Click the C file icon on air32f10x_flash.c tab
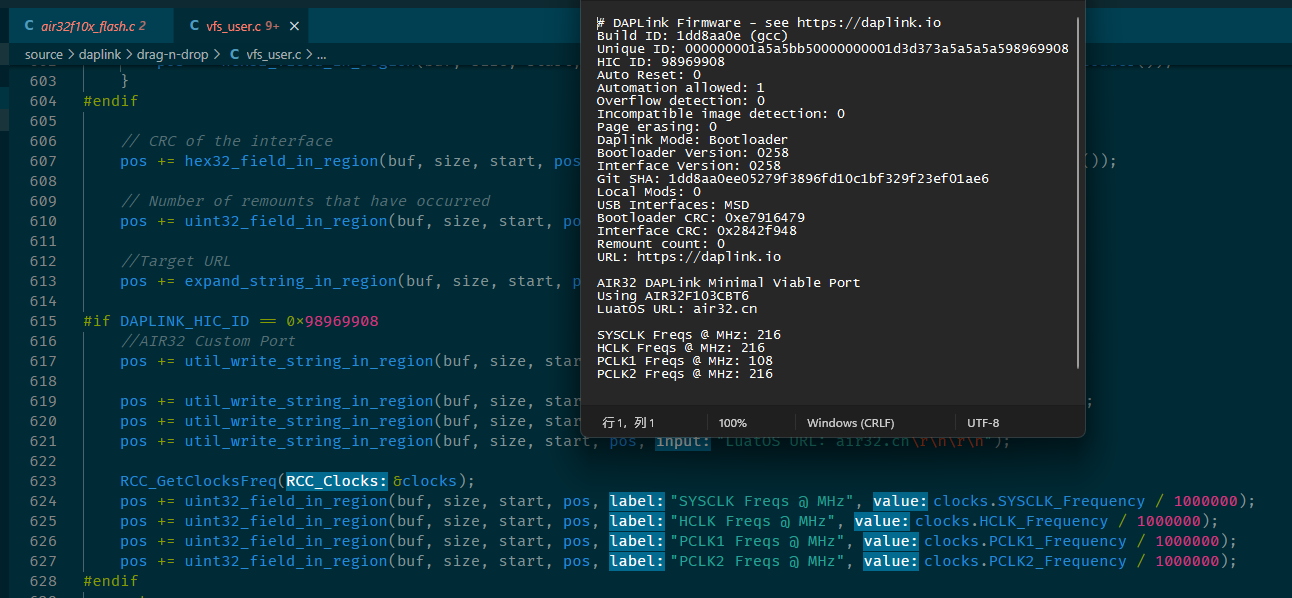 point(28,26)
